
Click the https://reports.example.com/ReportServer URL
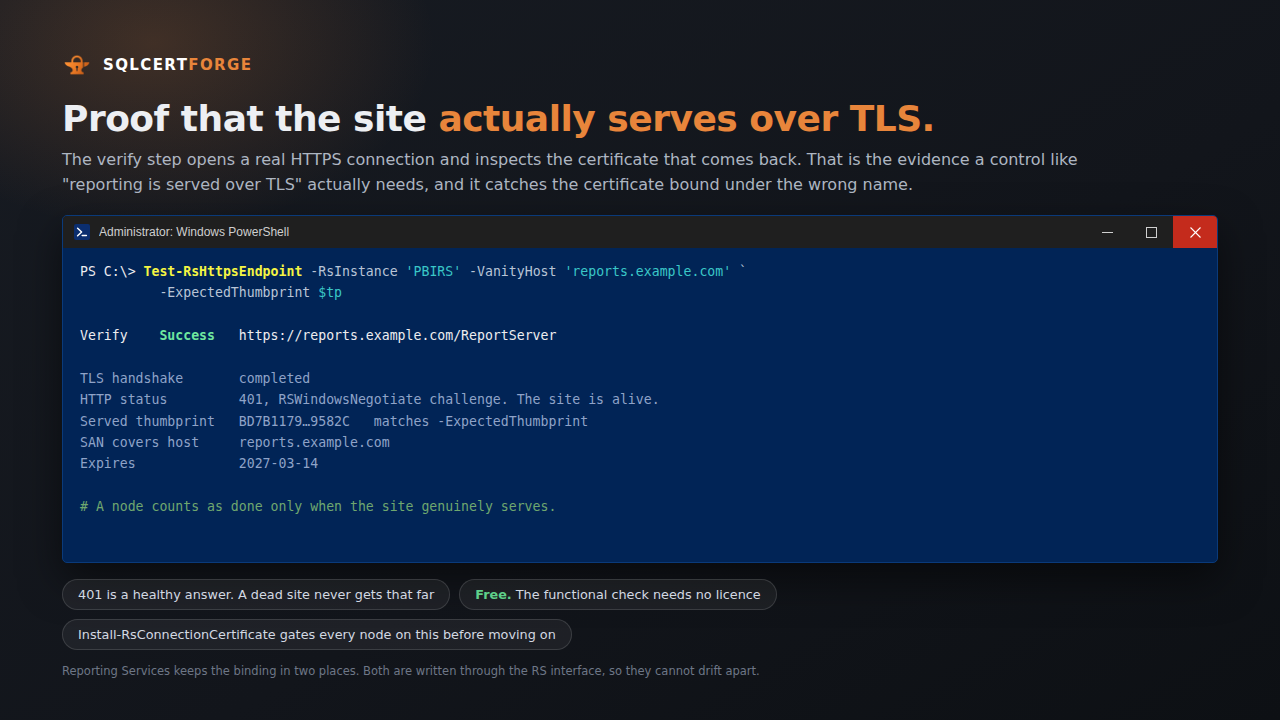click(398, 335)
